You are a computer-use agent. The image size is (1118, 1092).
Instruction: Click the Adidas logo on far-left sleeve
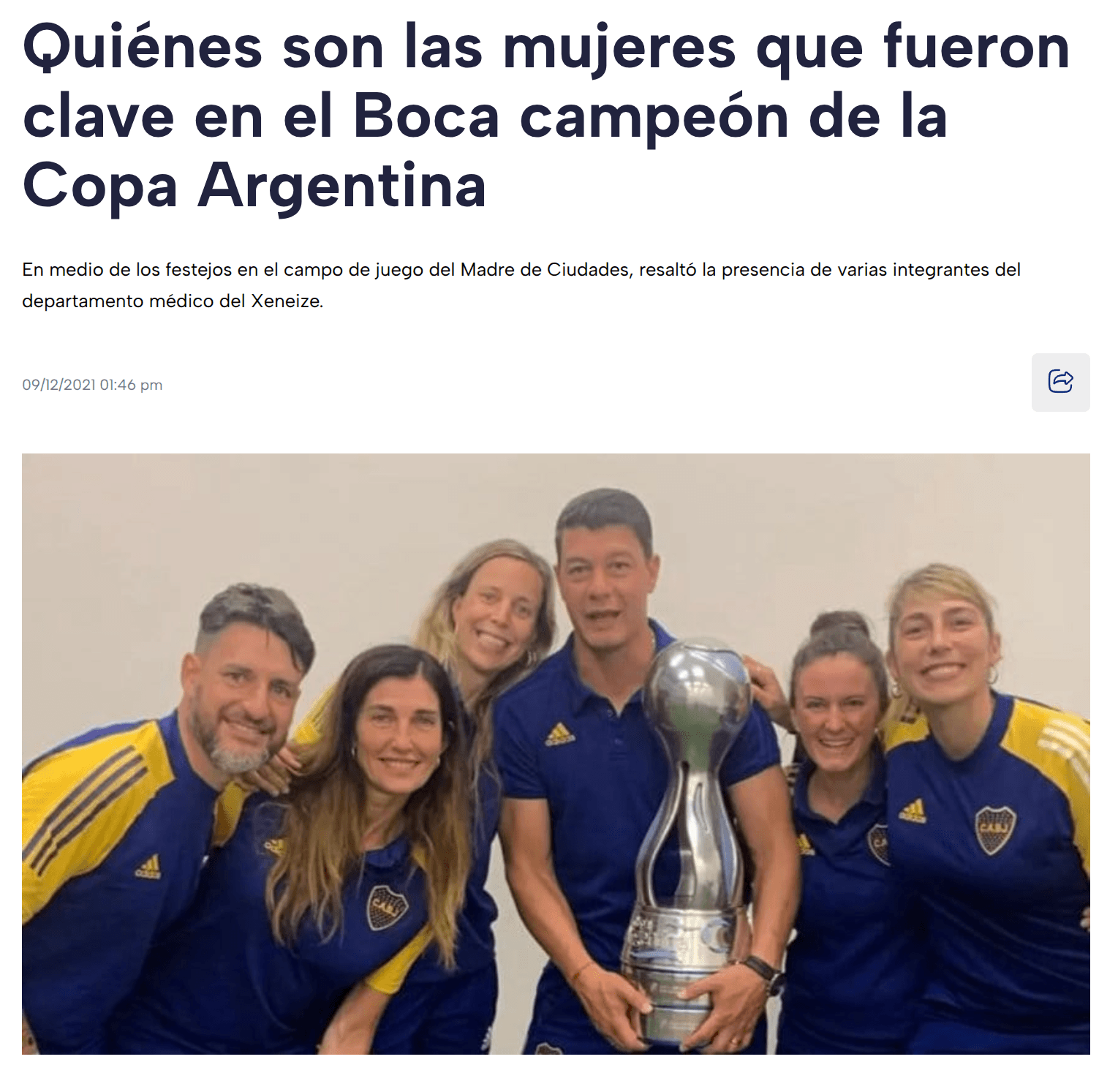click(x=148, y=866)
